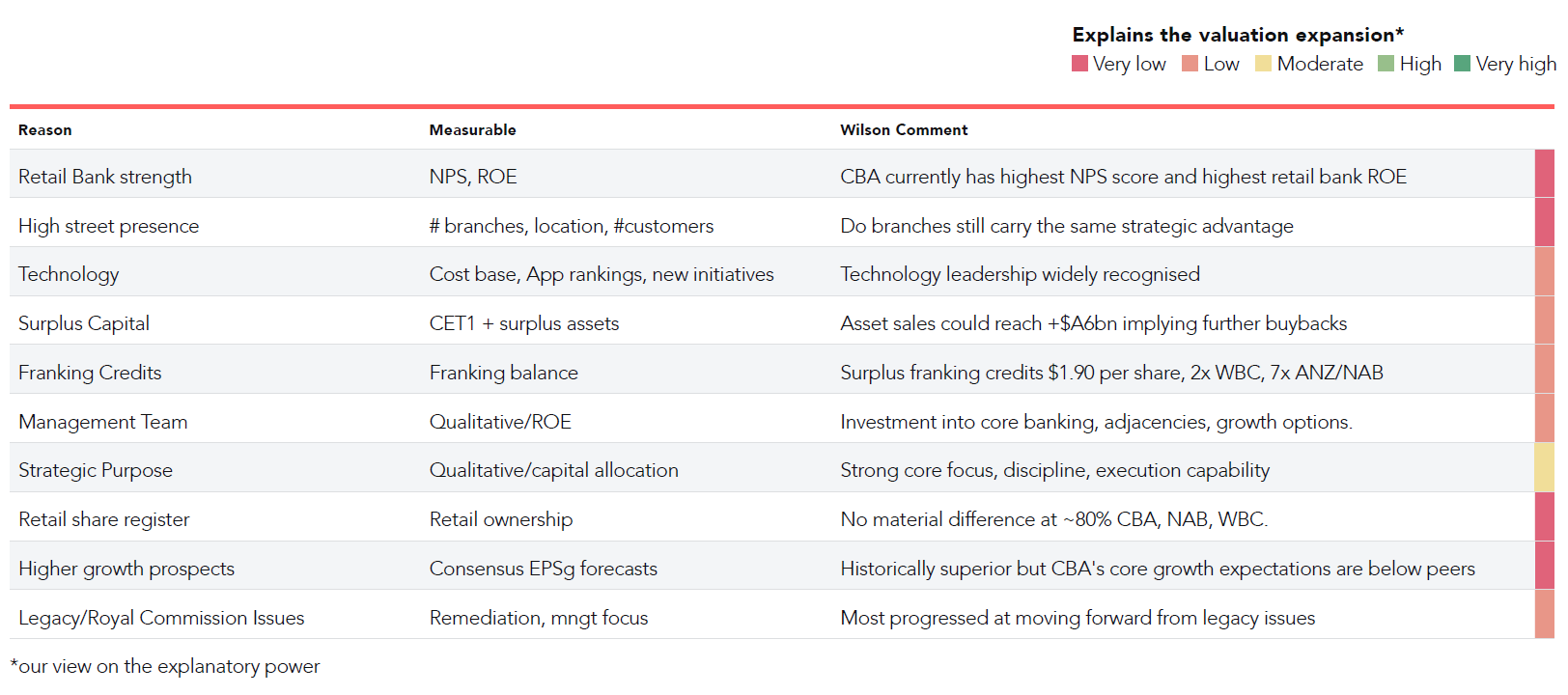Click the High street presence row label
1568x695 pixels.
[108, 226]
